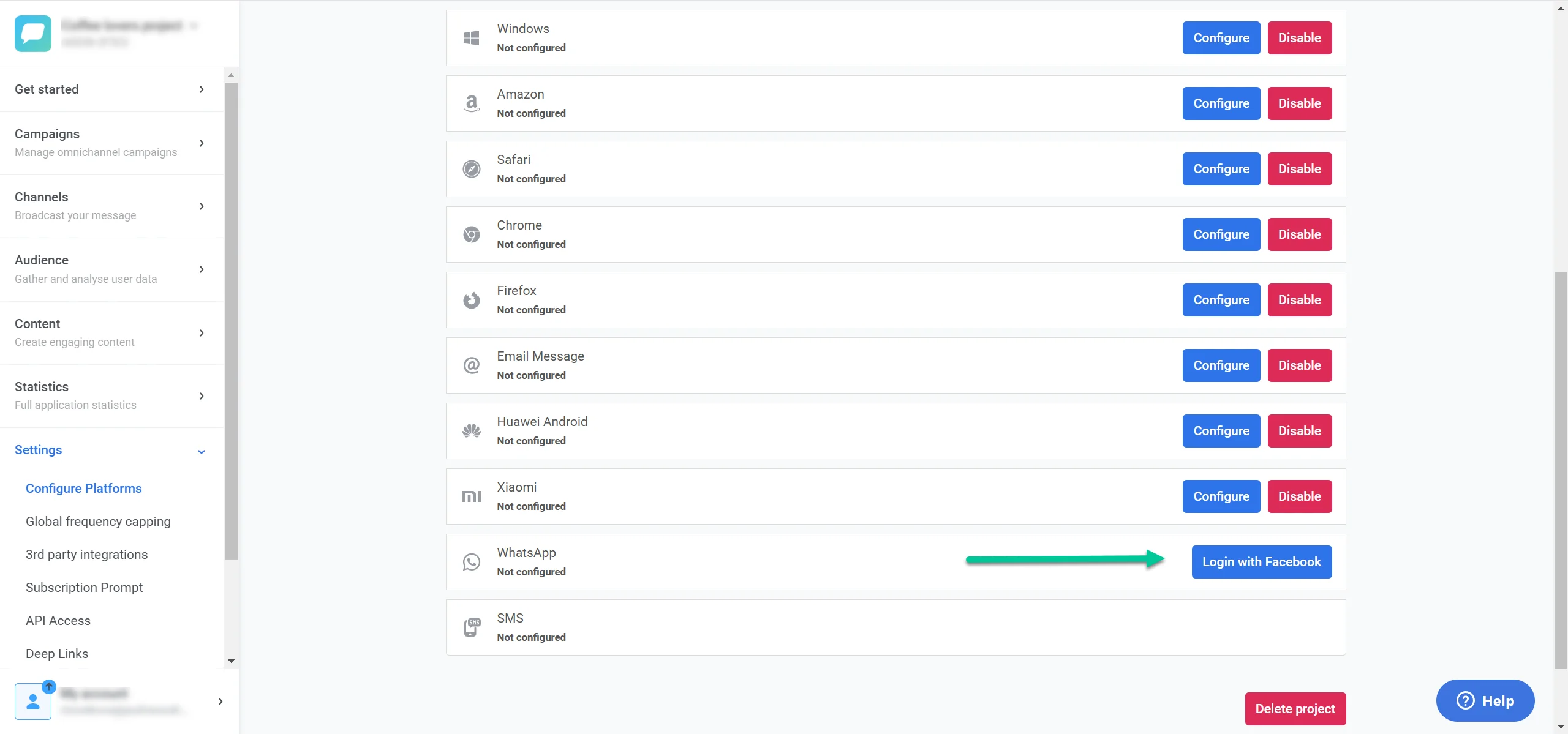Disable the Xiaomi platform

pyautogui.click(x=1299, y=496)
